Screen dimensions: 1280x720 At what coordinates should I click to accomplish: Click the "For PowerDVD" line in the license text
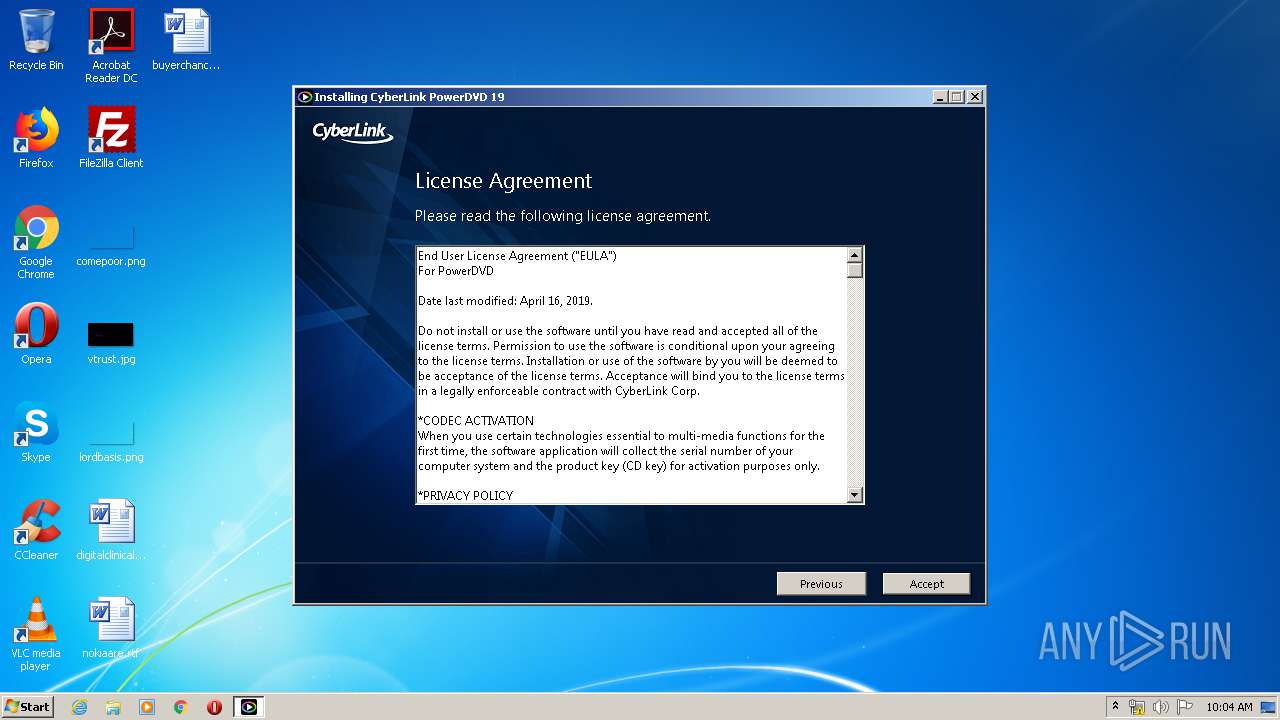click(x=455, y=271)
